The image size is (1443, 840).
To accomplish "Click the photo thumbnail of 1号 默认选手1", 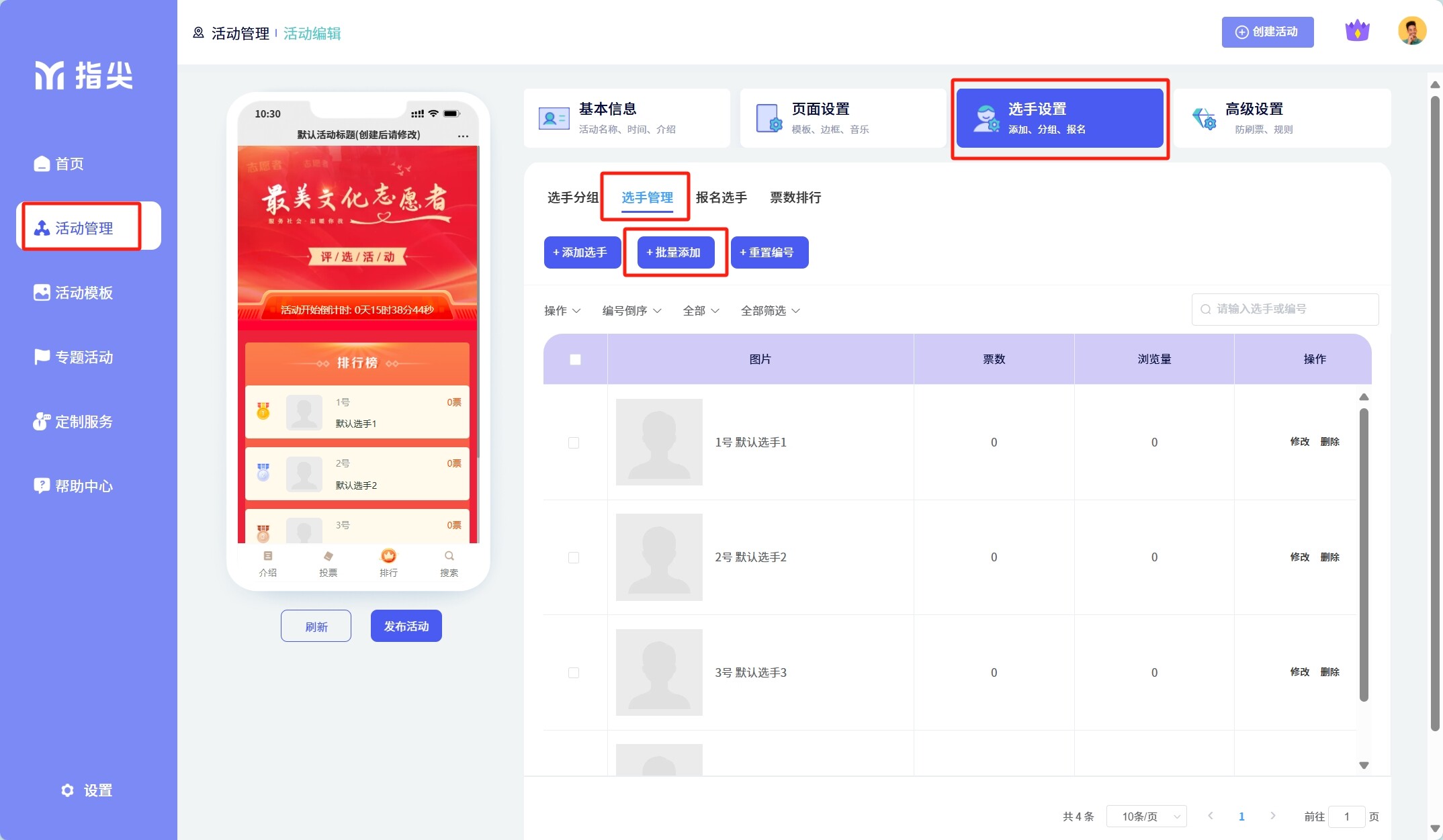I will coord(659,442).
